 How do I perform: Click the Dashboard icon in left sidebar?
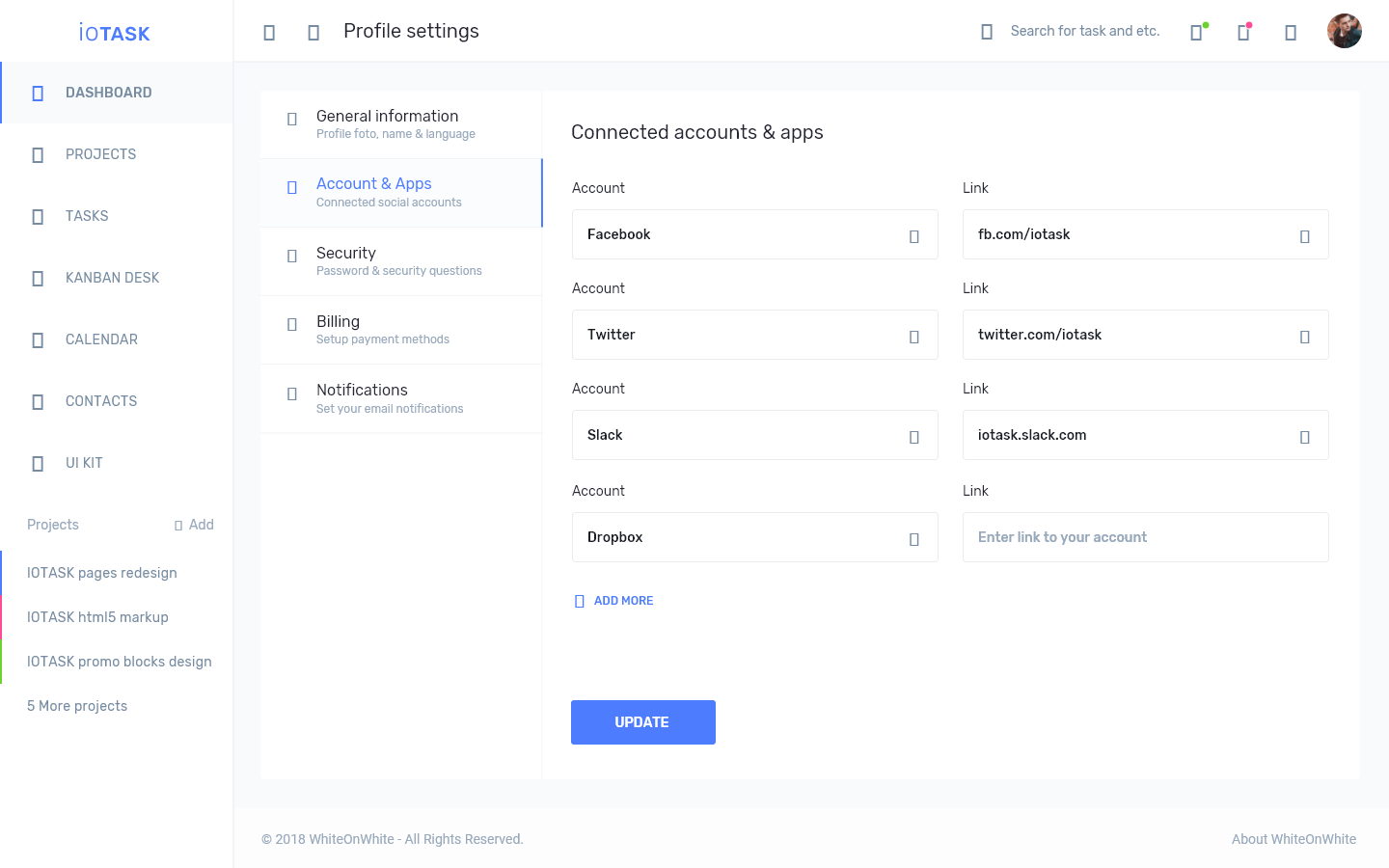(38, 94)
